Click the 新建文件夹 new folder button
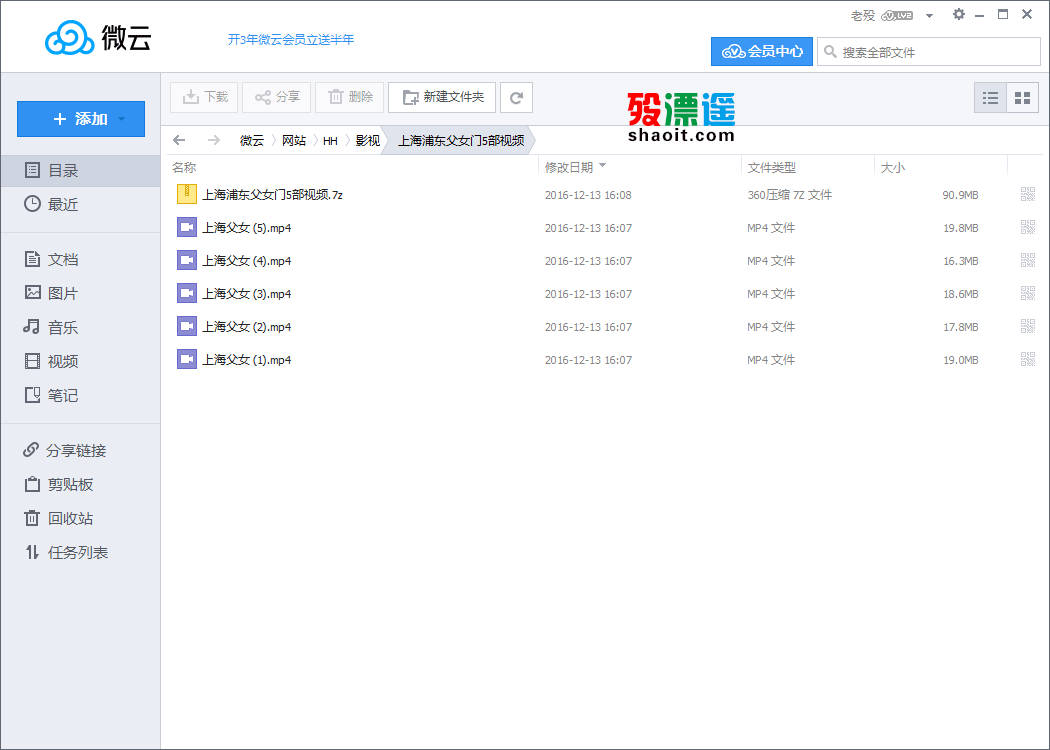 click(x=442, y=97)
